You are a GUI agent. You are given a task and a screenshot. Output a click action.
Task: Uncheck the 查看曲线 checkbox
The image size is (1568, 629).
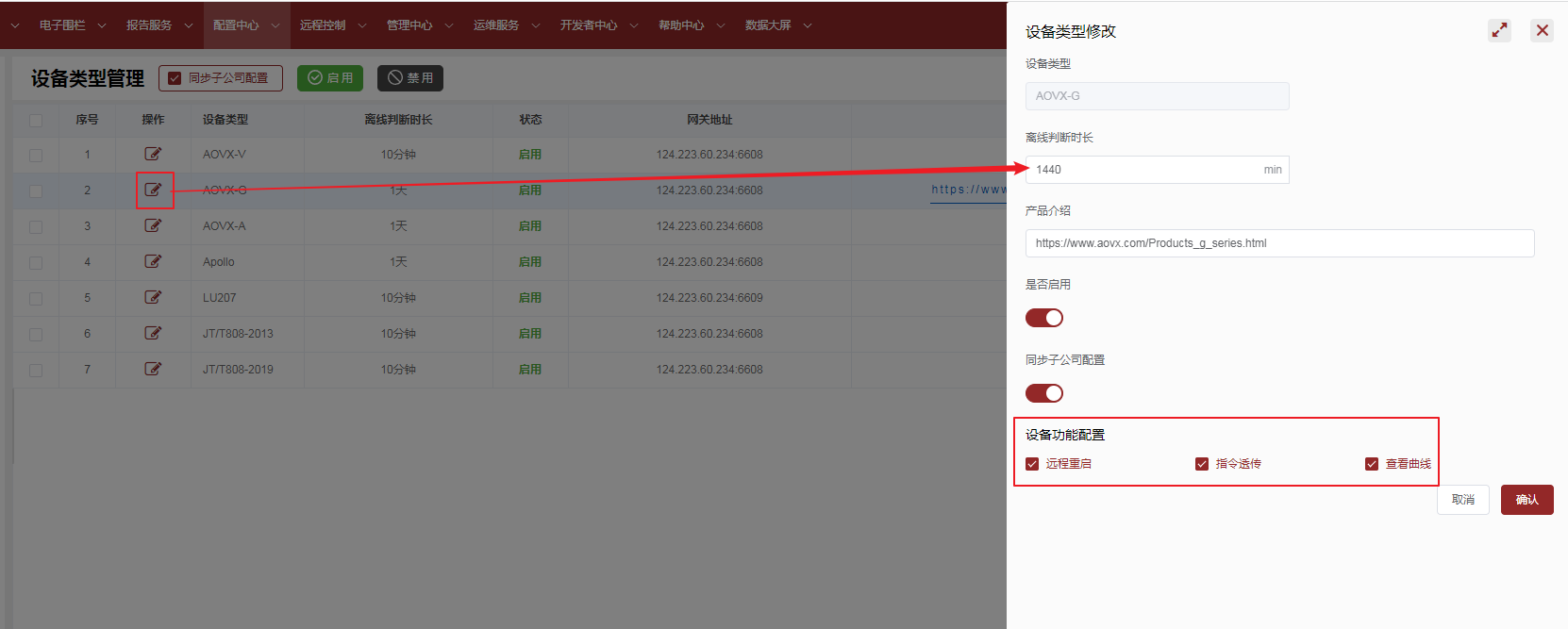[1372, 464]
